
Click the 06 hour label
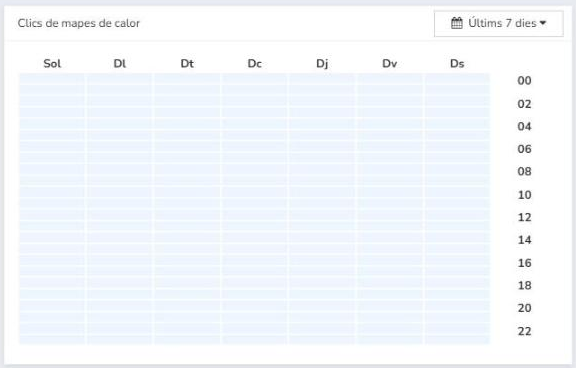[524, 149]
